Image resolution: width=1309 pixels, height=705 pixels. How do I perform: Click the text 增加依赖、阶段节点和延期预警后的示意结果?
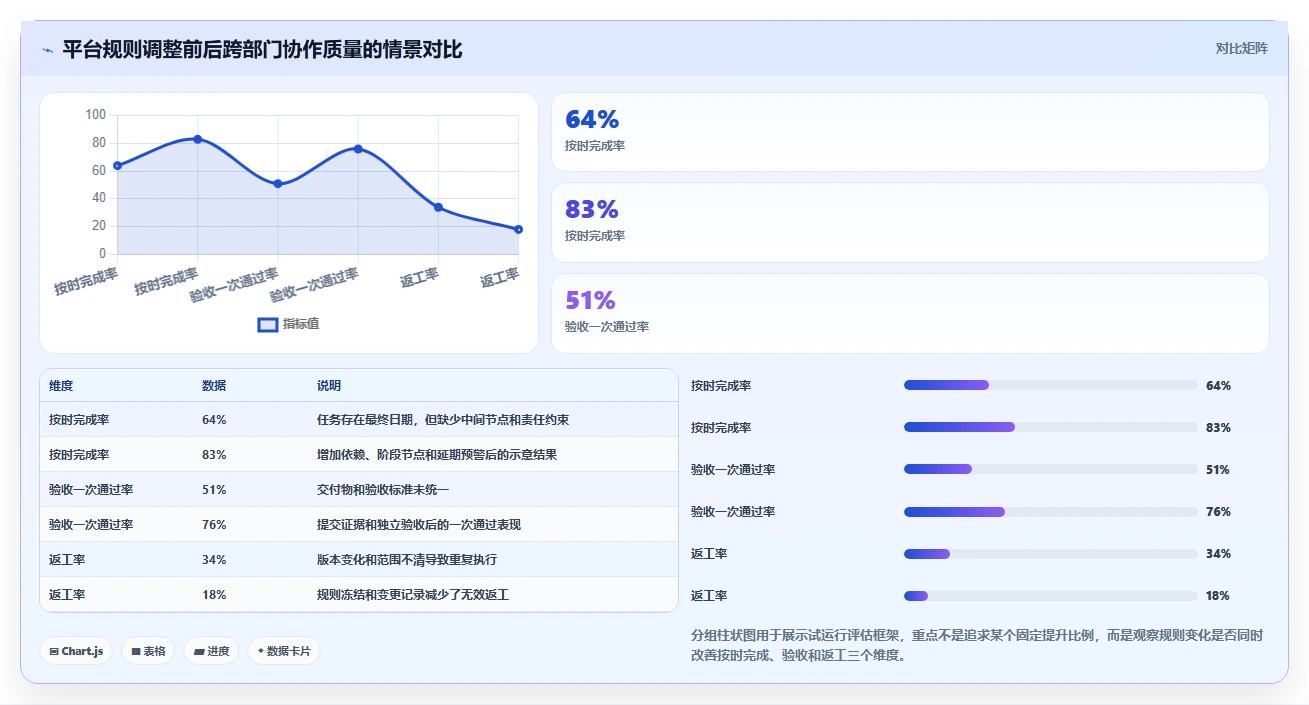437,455
